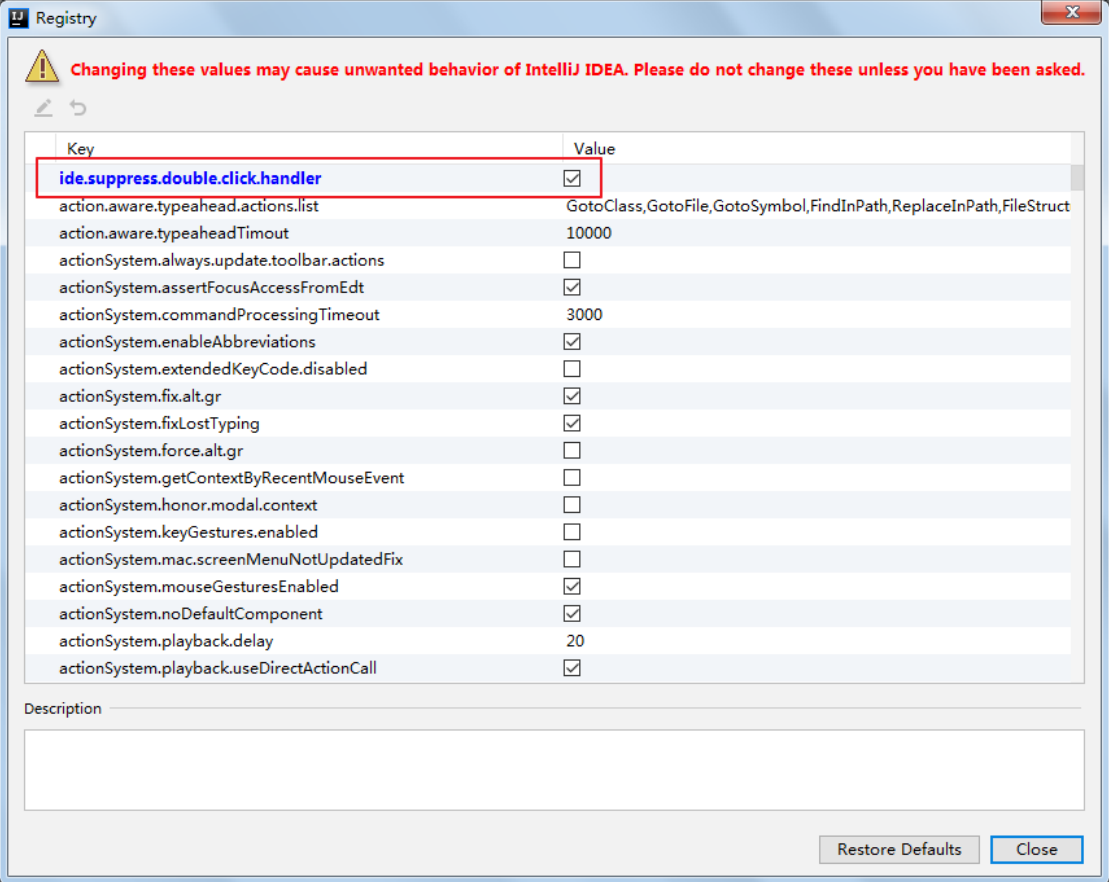This screenshot has height=882, width=1109.
Task: Select actionSystem.commandProcessingTimeout key
Action: point(219,315)
